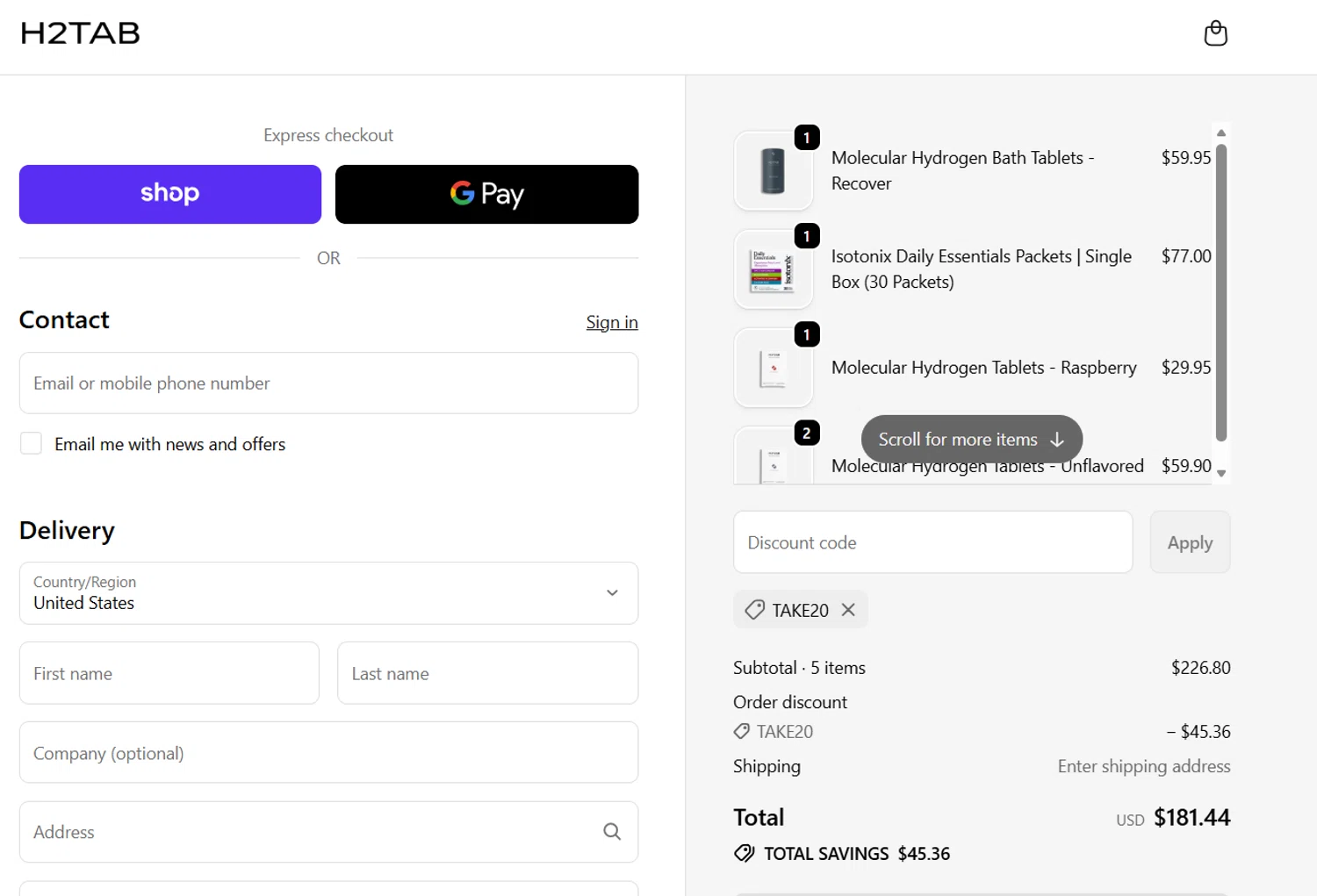Click the H2TAB logo

tap(80, 33)
